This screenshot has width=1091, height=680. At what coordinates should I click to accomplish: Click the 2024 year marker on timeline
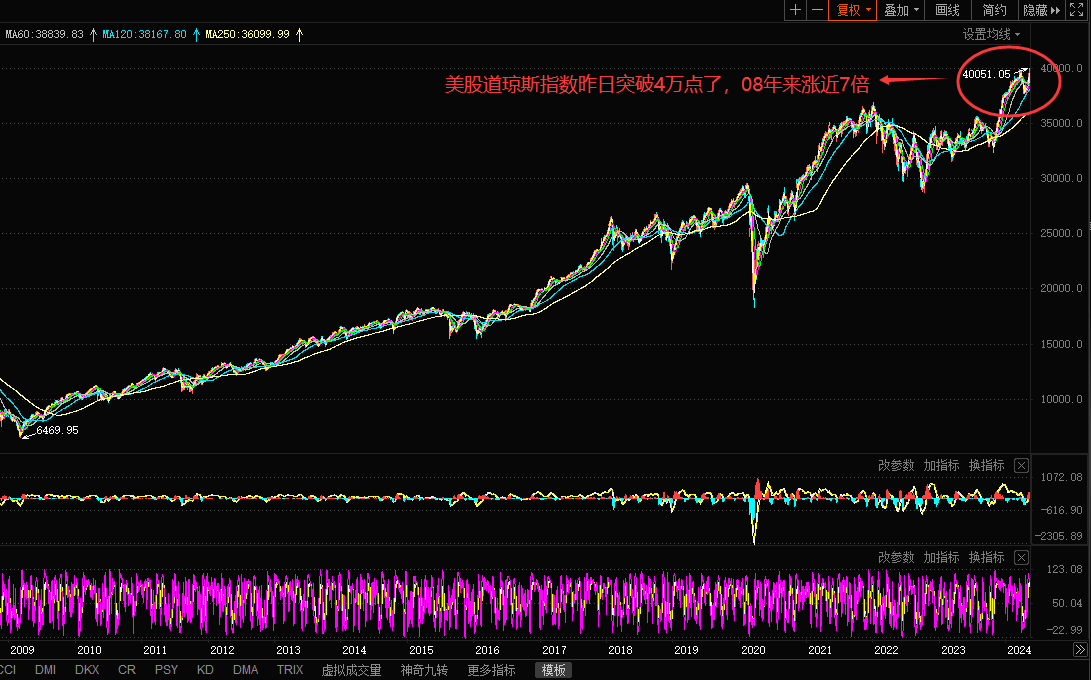pos(1019,650)
